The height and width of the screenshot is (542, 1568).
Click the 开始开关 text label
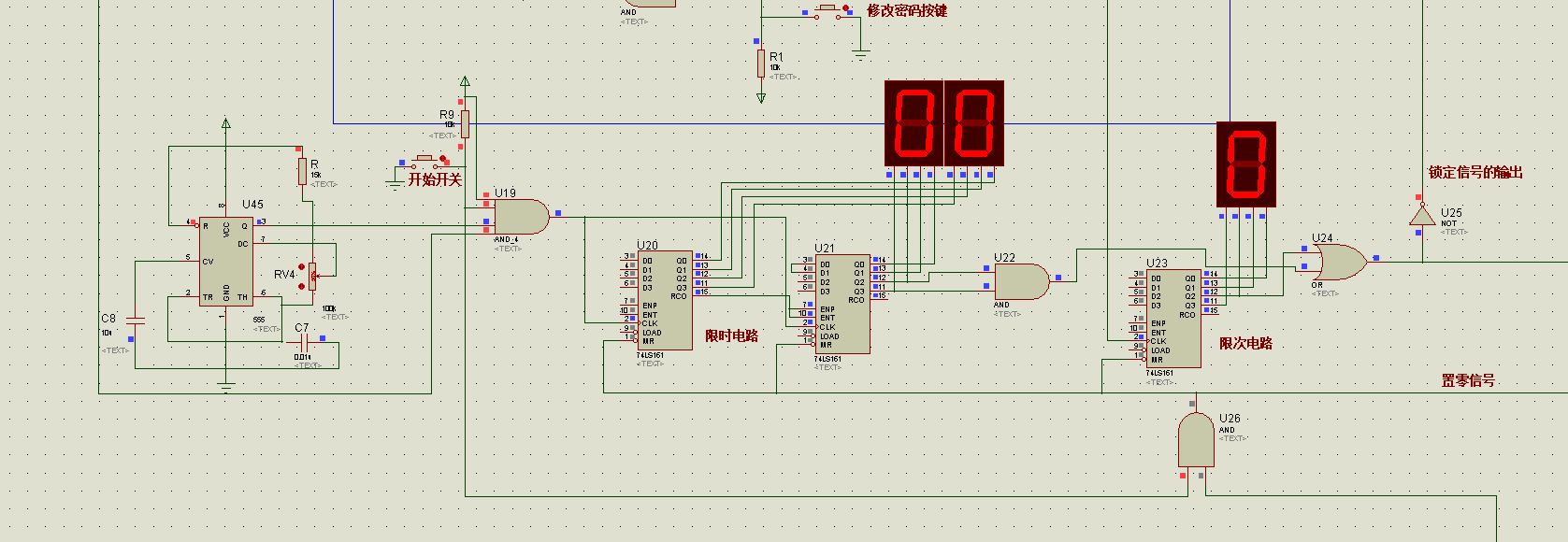pos(435,179)
